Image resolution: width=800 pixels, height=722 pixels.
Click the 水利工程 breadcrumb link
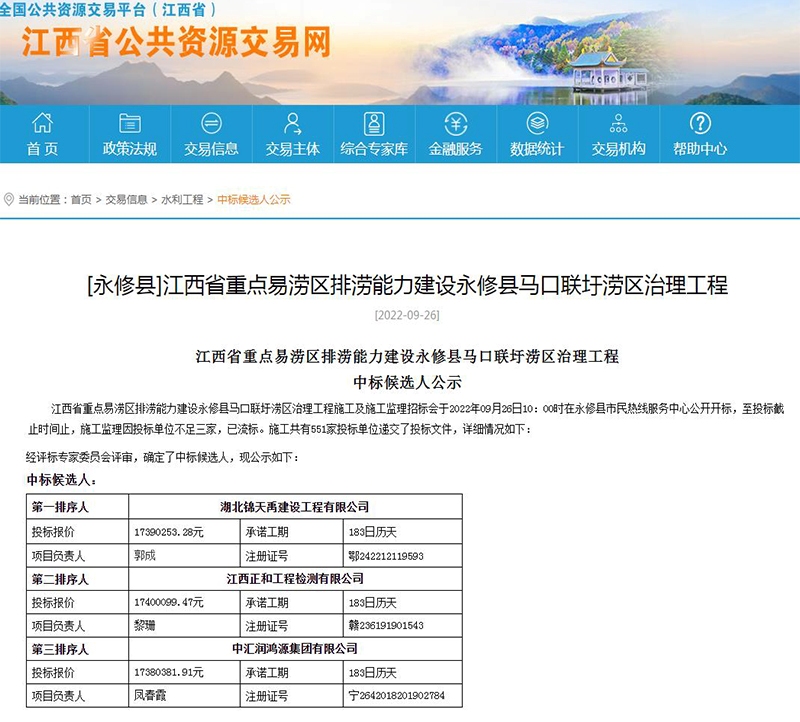click(x=180, y=196)
